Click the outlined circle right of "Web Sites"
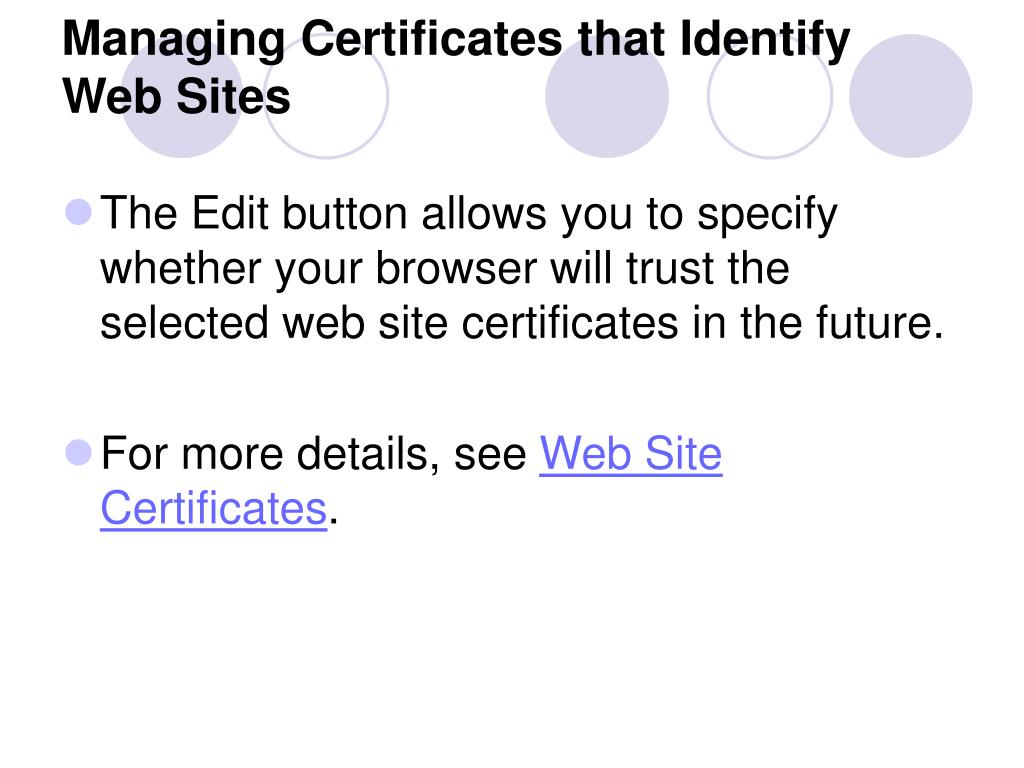 (326, 96)
